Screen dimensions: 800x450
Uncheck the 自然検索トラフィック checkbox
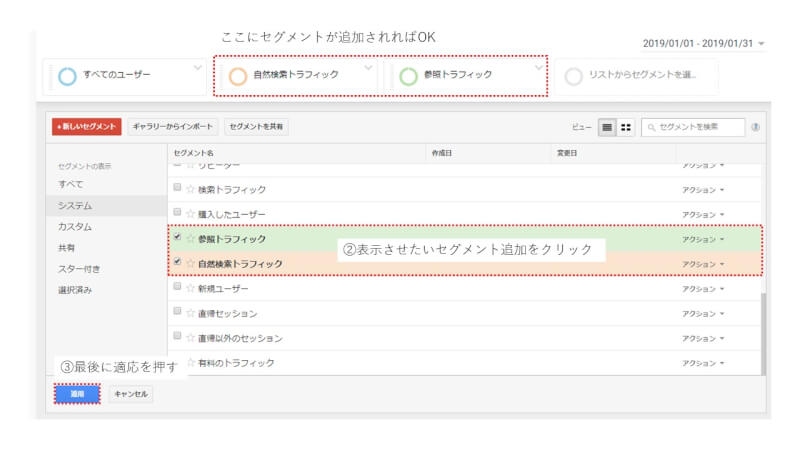click(x=177, y=261)
